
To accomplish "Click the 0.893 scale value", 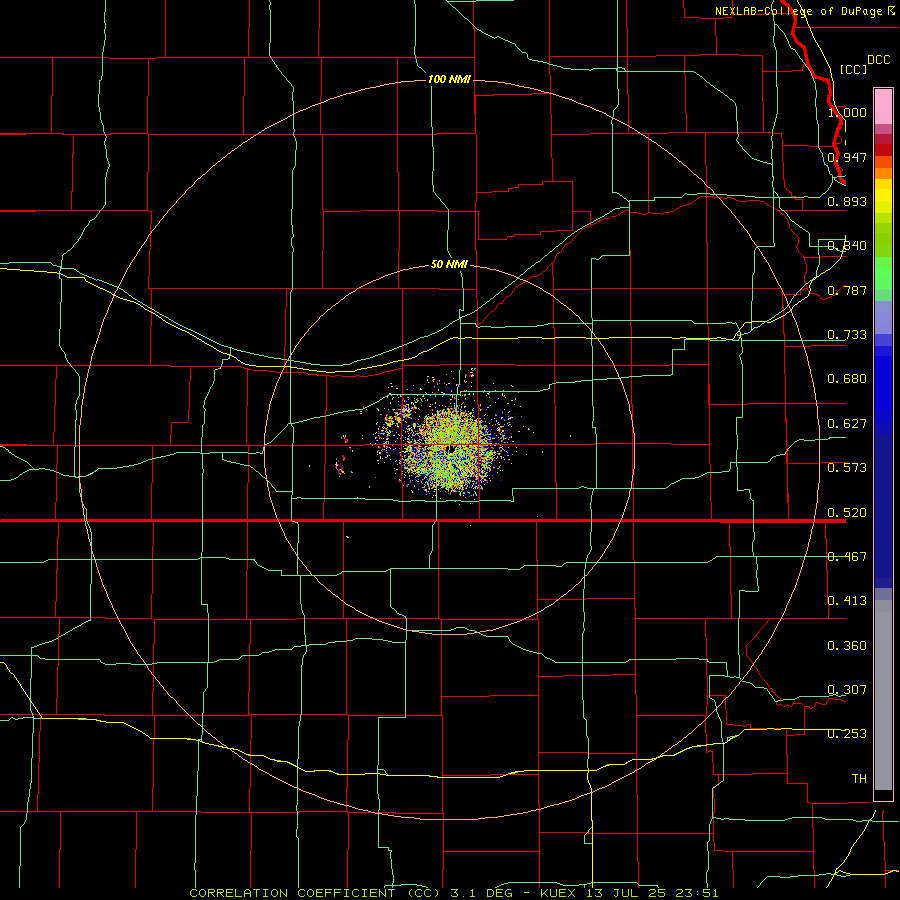I will pyautogui.click(x=847, y=201).
